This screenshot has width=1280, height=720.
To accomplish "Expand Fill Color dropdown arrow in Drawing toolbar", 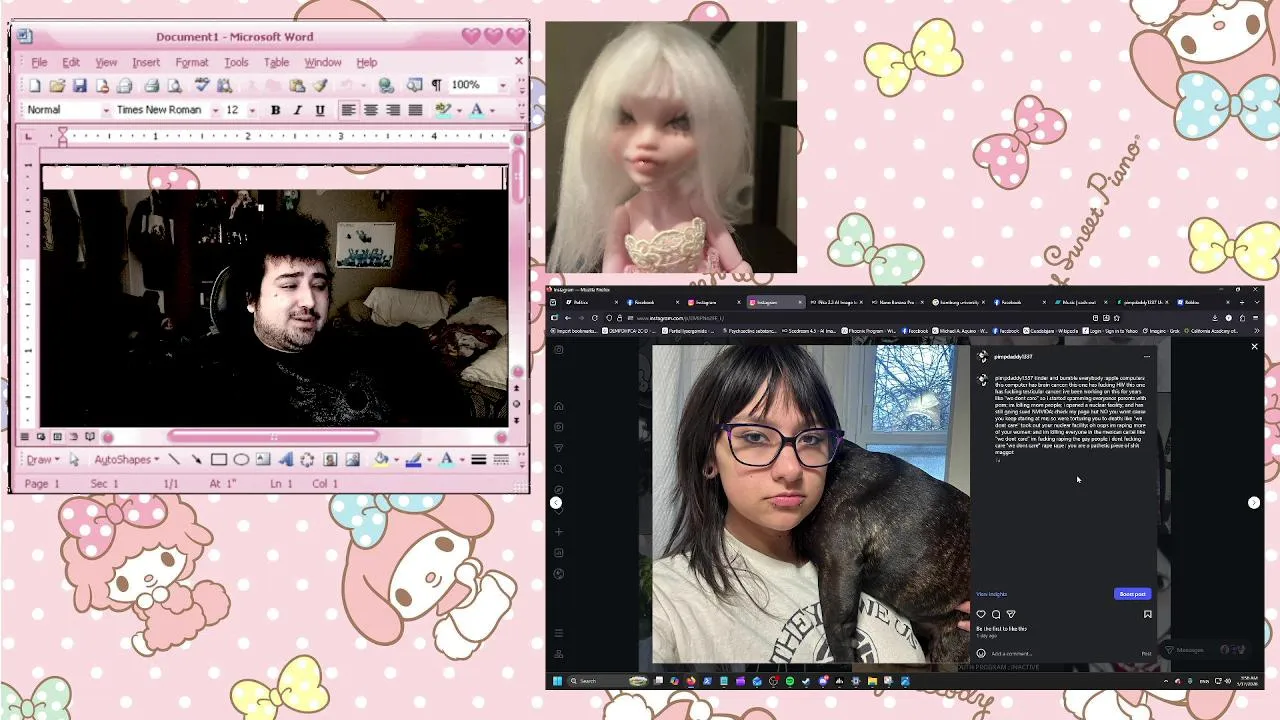I will (x=395, y=460).
